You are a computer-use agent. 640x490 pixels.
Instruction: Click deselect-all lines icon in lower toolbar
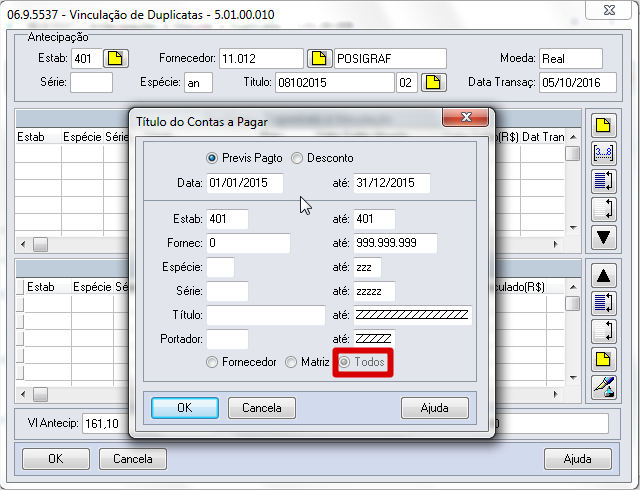point(603,331)
